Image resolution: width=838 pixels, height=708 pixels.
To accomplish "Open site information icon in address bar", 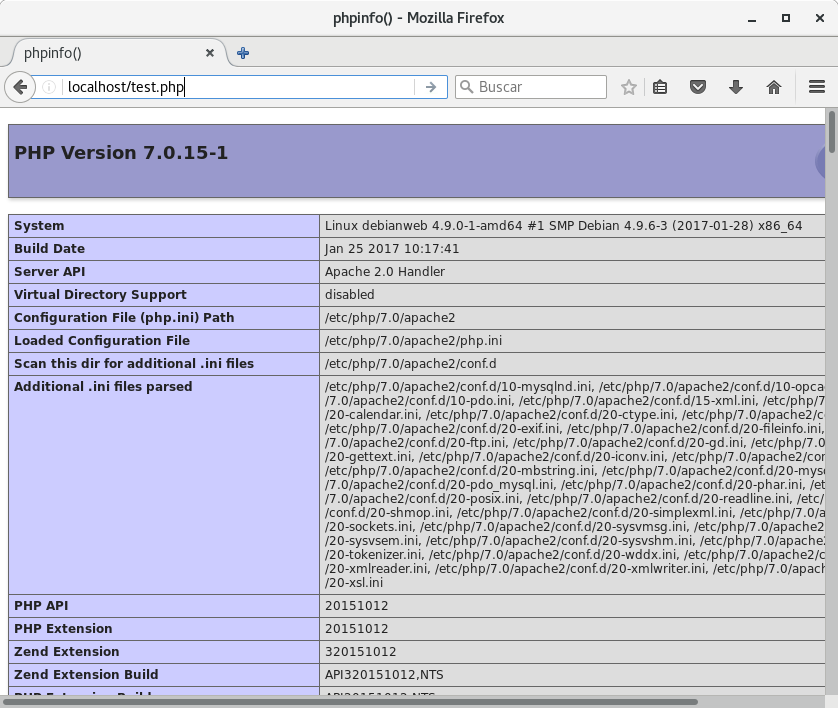I will point(48,87).
